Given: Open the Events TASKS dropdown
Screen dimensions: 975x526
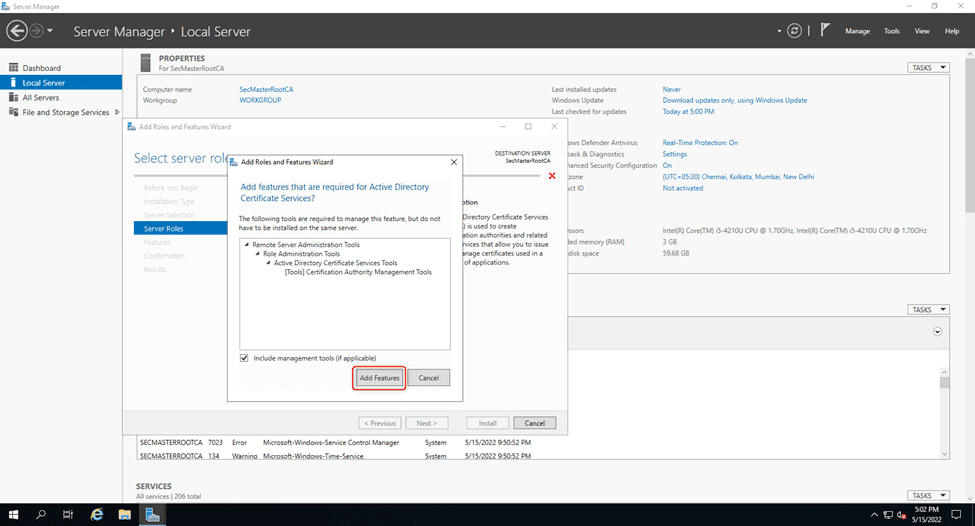Looking at the screenshot, I should (928, 310).
